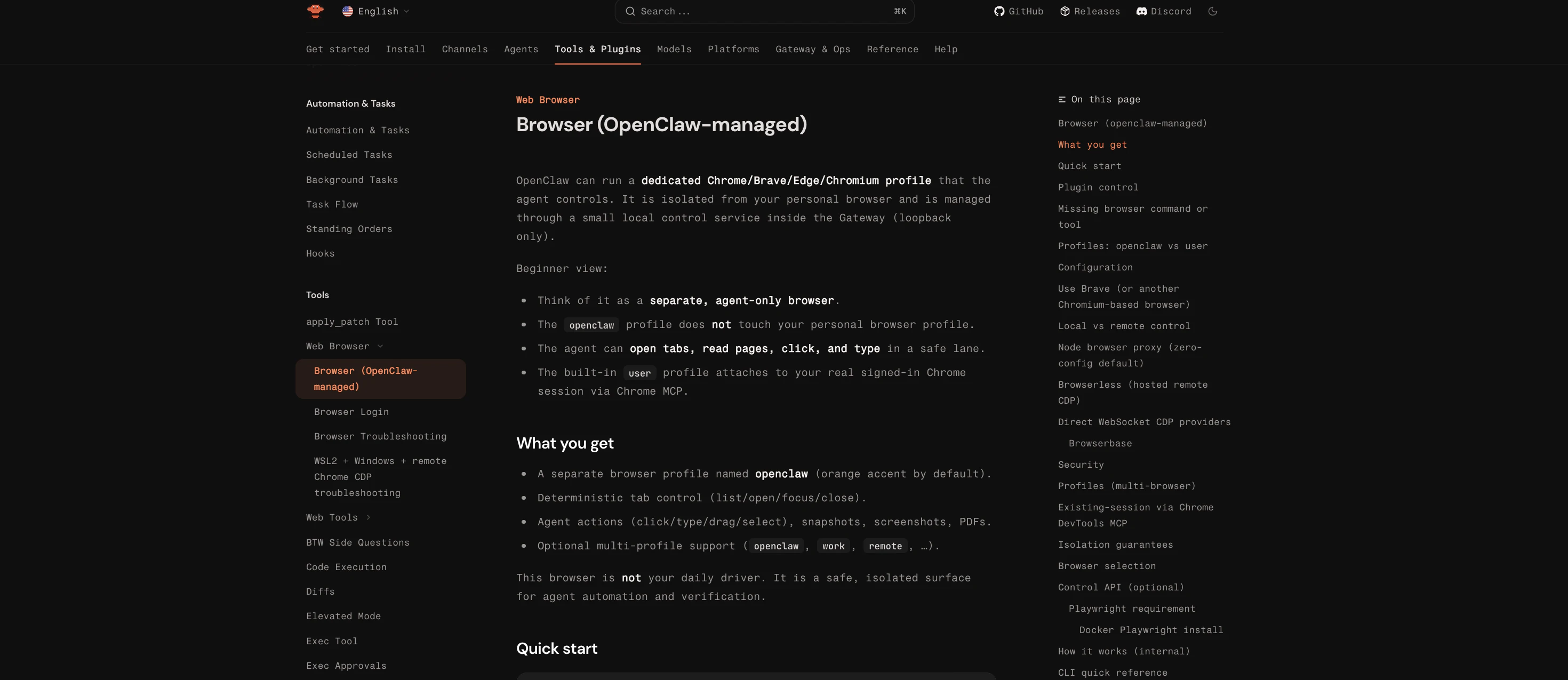Switch to the Gateway & Ops tab
Screen dimensions: 1568x680
(813, 49)
